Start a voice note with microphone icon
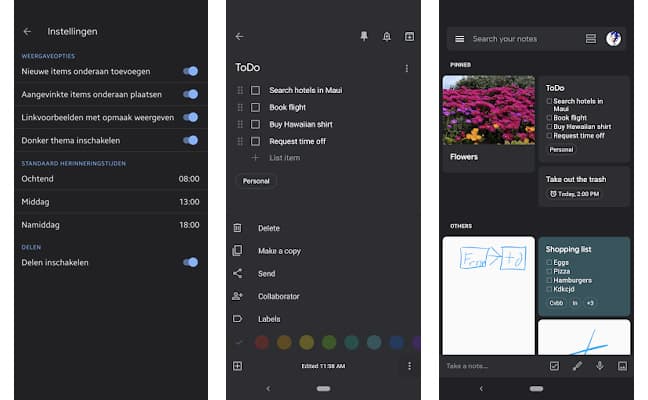This screenshot has height=400, width=648. click(599, 366)
